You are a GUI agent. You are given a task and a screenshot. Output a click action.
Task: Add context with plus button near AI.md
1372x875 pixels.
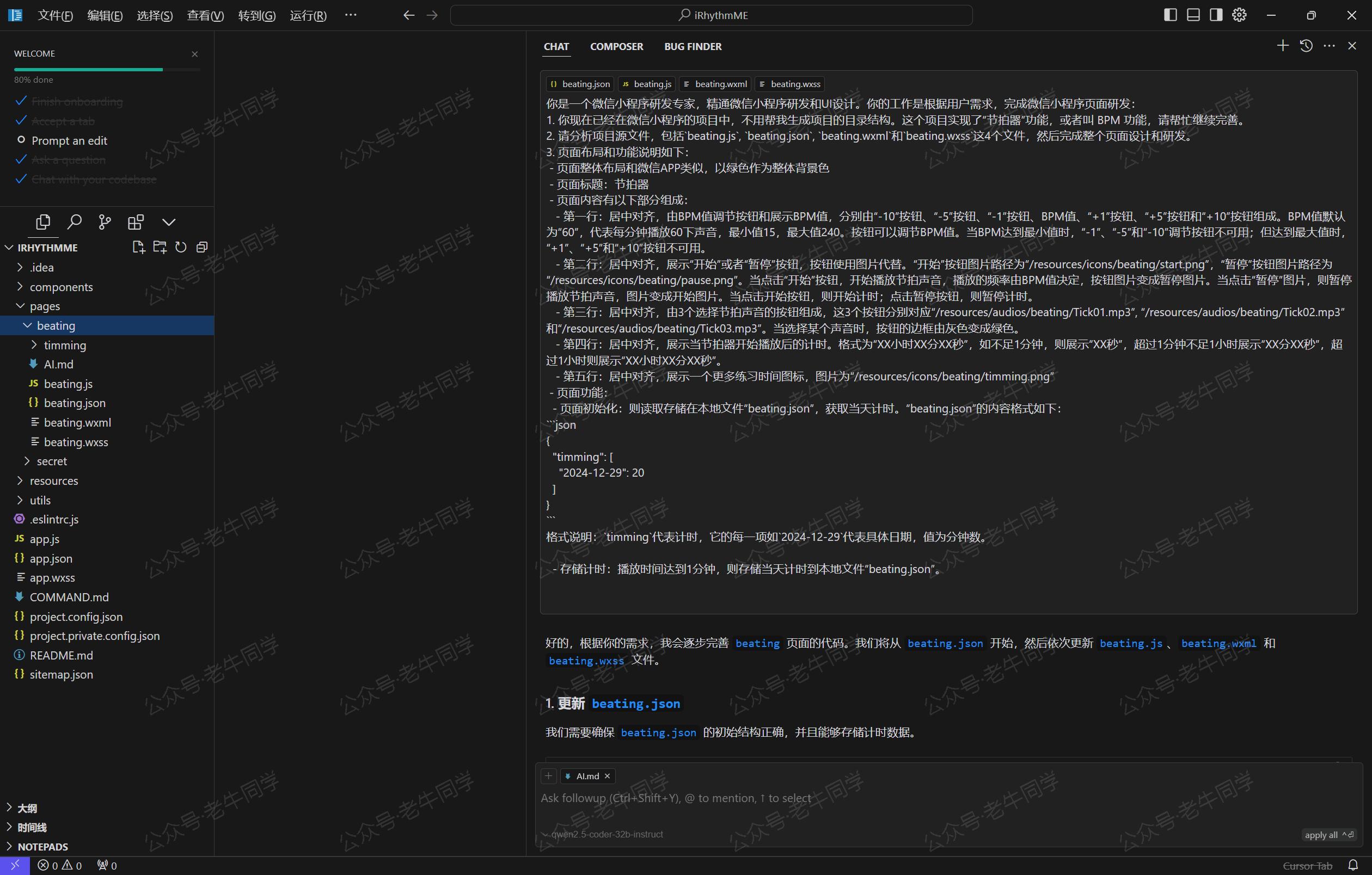(548, 775)
